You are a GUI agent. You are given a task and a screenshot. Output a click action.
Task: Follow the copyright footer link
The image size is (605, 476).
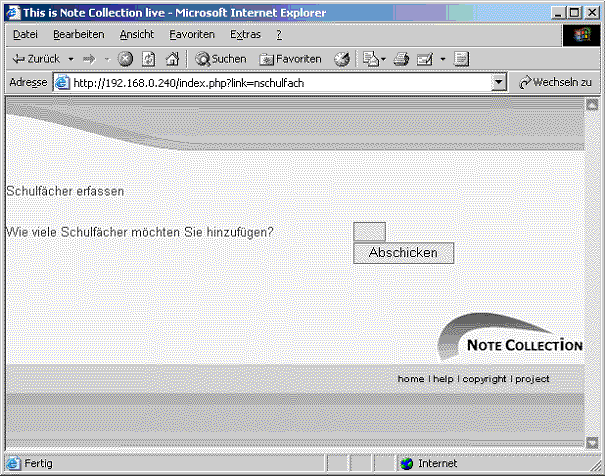pos(484,379)
